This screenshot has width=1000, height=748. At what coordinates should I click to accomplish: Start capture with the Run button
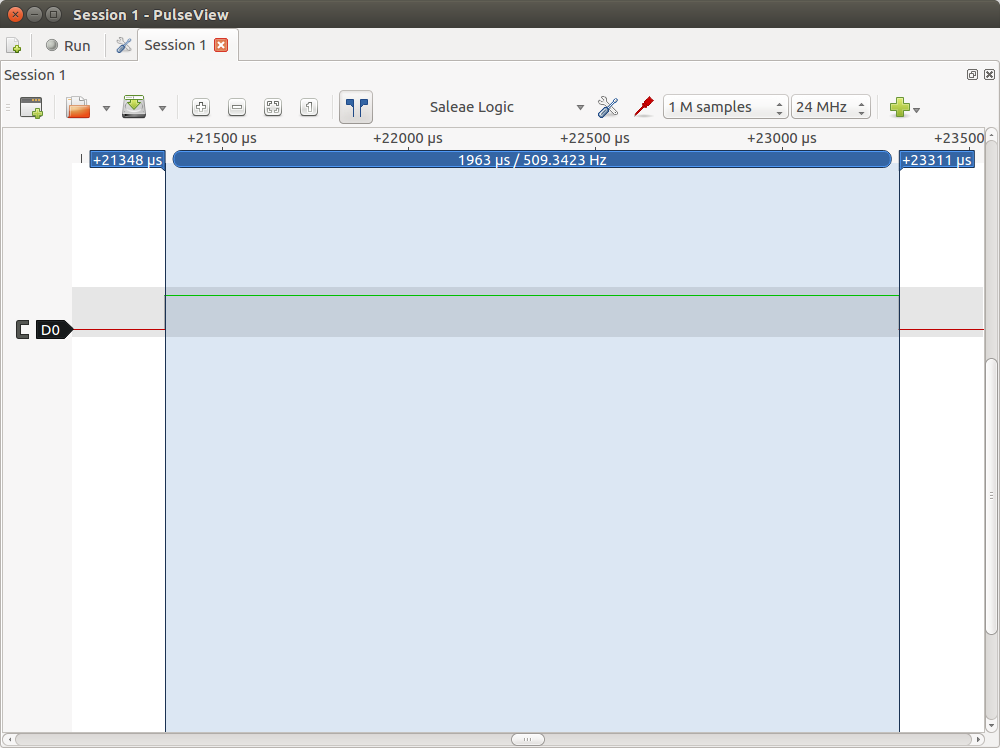click(68, 46)
